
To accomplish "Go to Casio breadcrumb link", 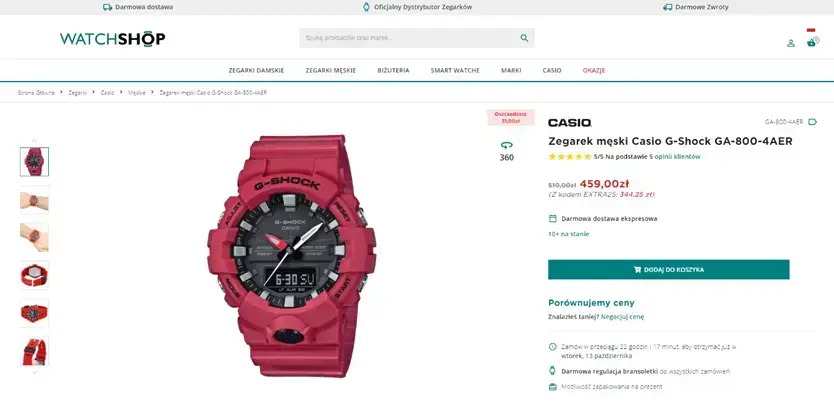I will [x=107, y=93].
